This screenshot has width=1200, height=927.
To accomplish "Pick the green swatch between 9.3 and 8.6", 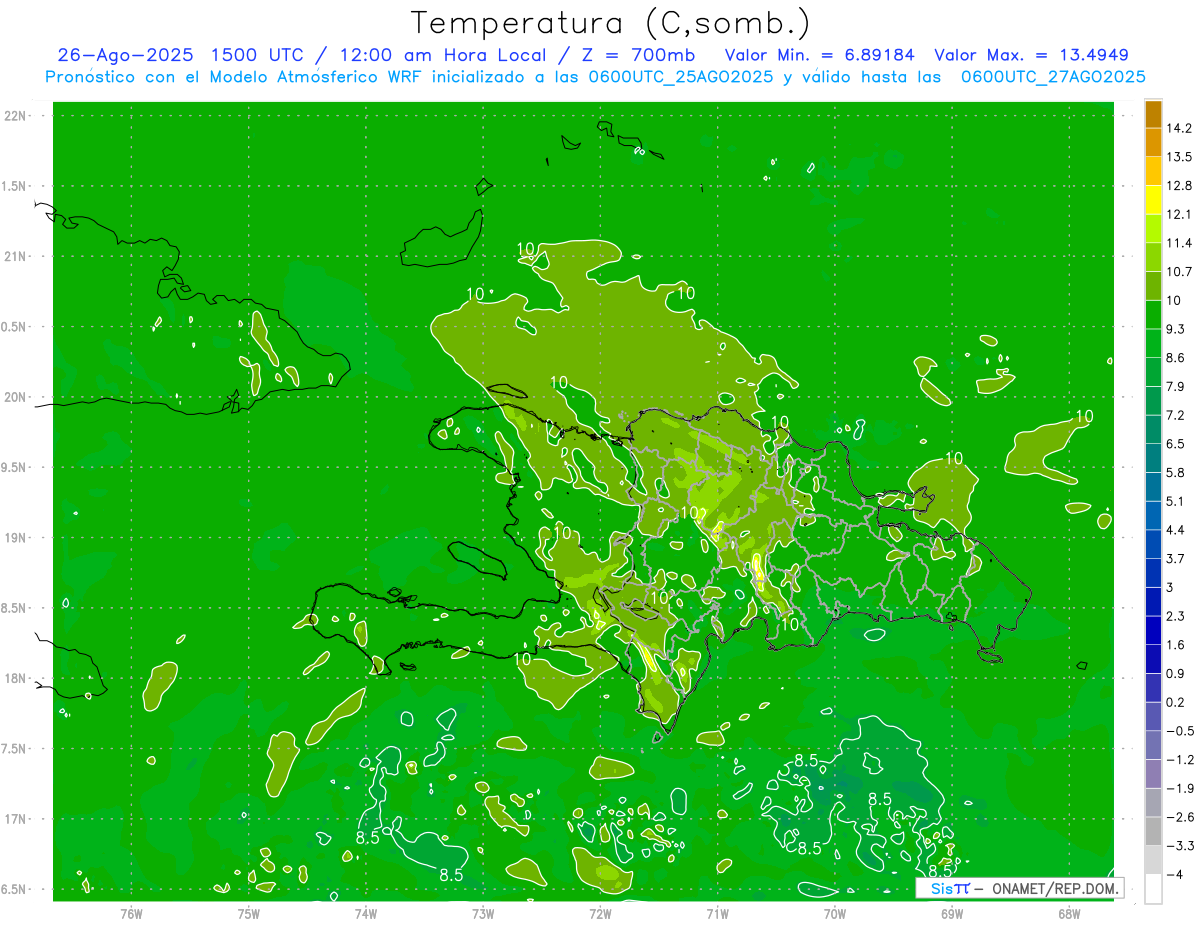I will click(1153, 343).
